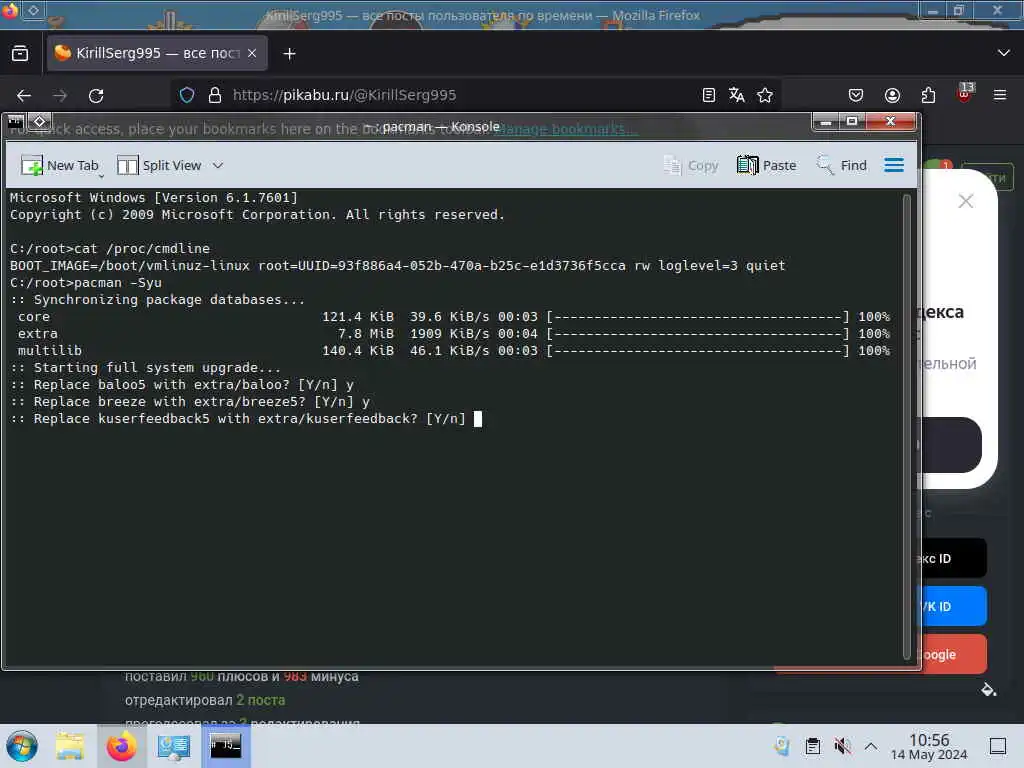This screenshot has height=768, width=1024.
Task: Open Find in Konsole toolbar
Action: click(841, 166)
